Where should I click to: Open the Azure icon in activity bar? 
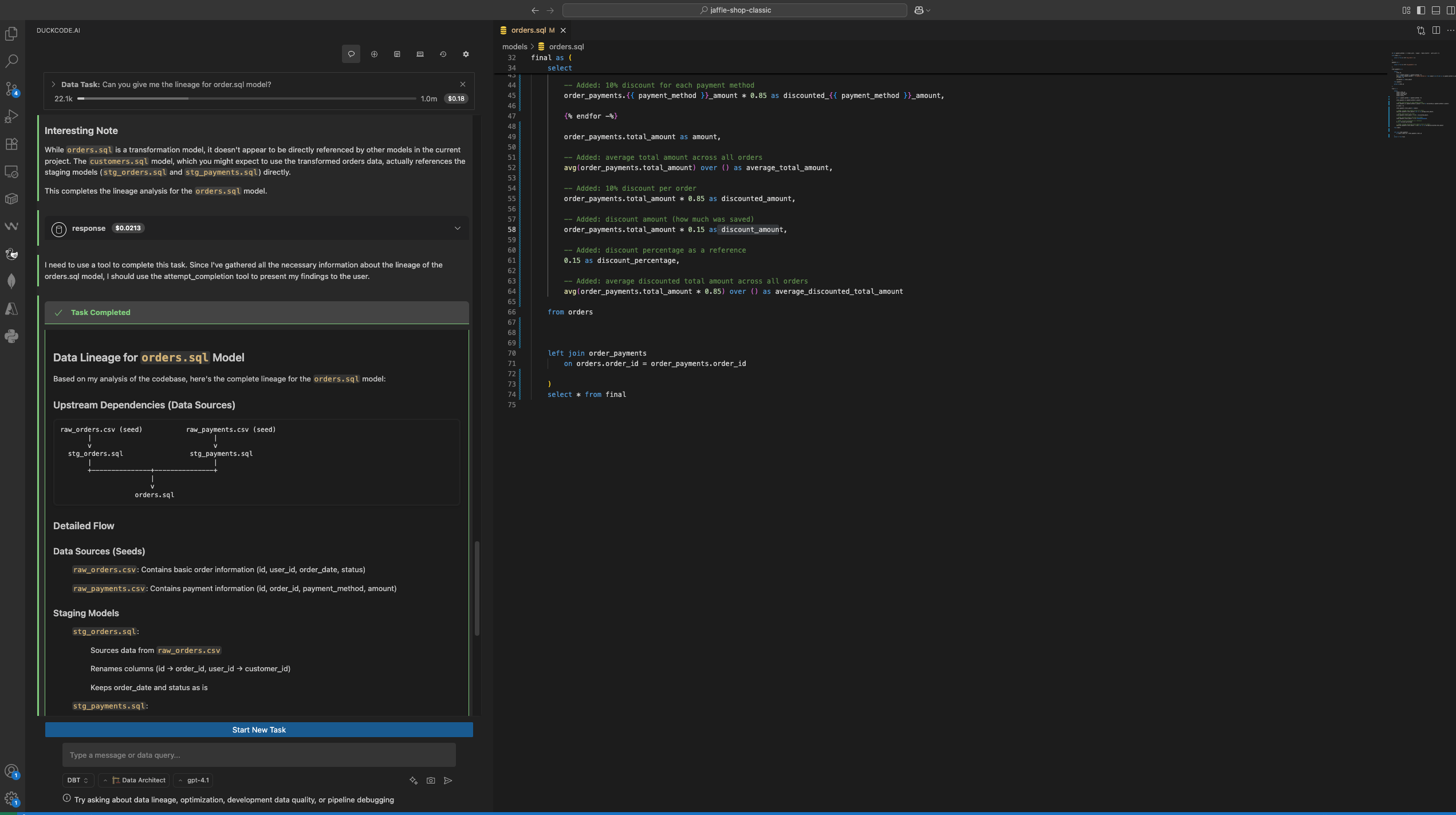(x=11, y=309)
